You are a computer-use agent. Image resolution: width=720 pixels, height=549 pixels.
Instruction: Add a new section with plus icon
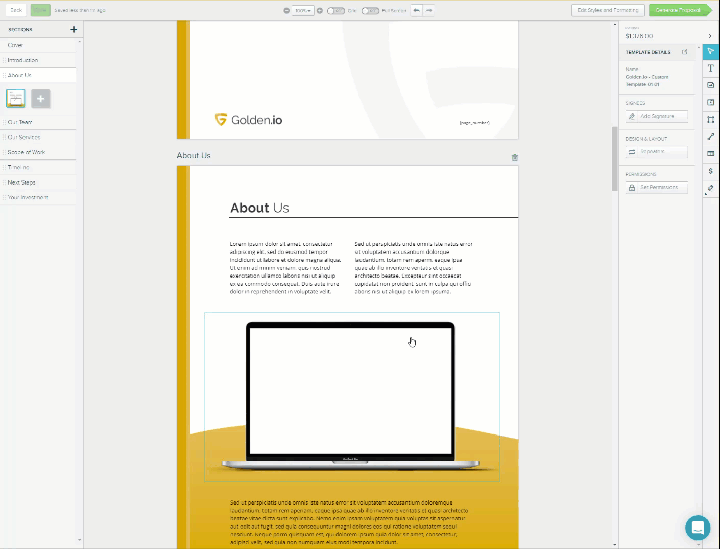[x=73, y=29]
